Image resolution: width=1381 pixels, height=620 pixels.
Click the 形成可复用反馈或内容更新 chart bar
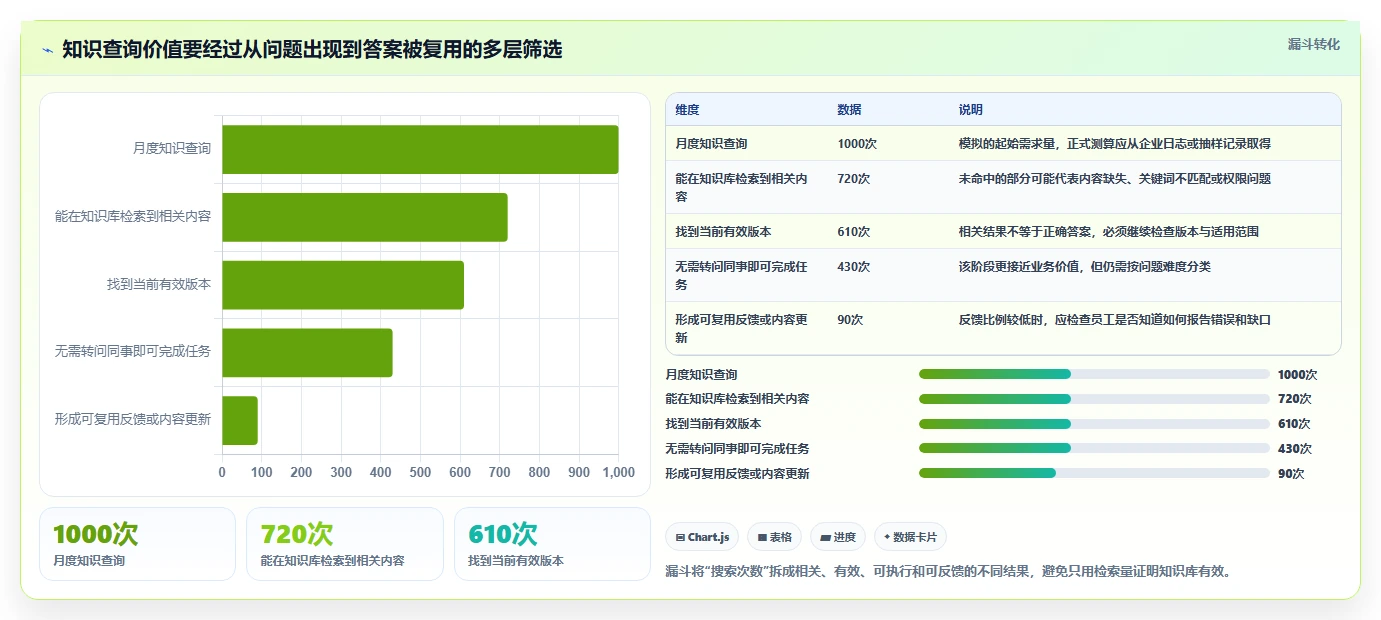pos(240,420)
